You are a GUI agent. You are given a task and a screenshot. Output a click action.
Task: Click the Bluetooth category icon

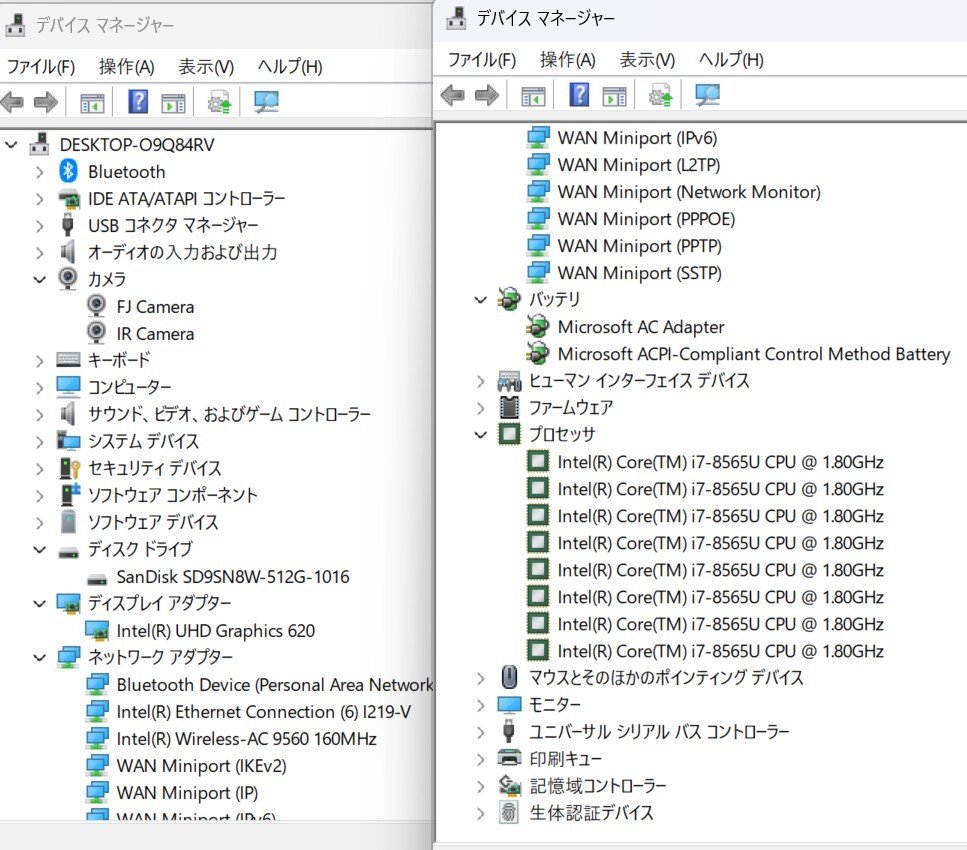pyautogui.click(x=68, y=171)
